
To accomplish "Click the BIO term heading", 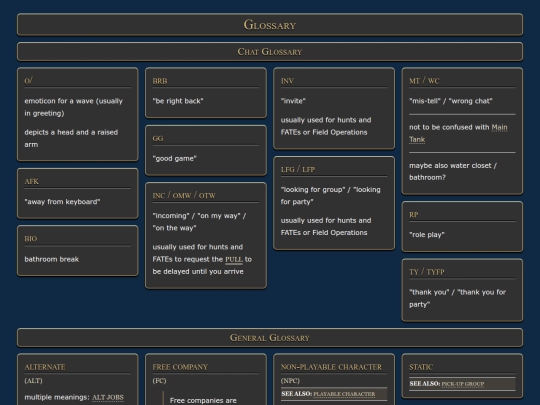I will pyautogui.click(x=31, y=239).
